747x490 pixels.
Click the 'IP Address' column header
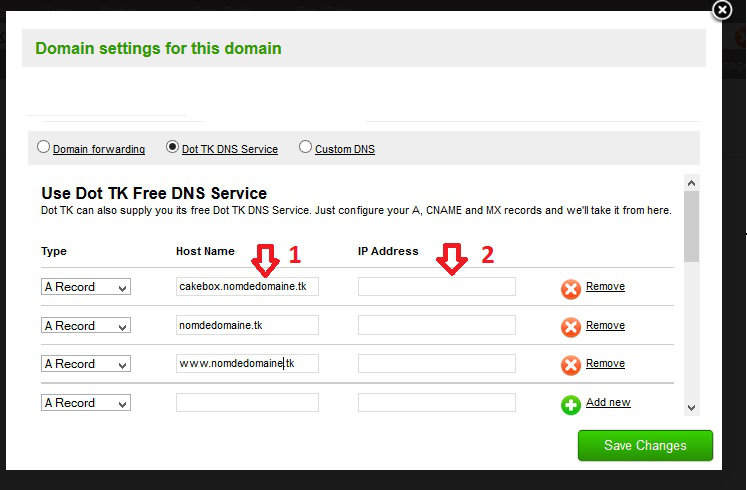pos(388,251)
